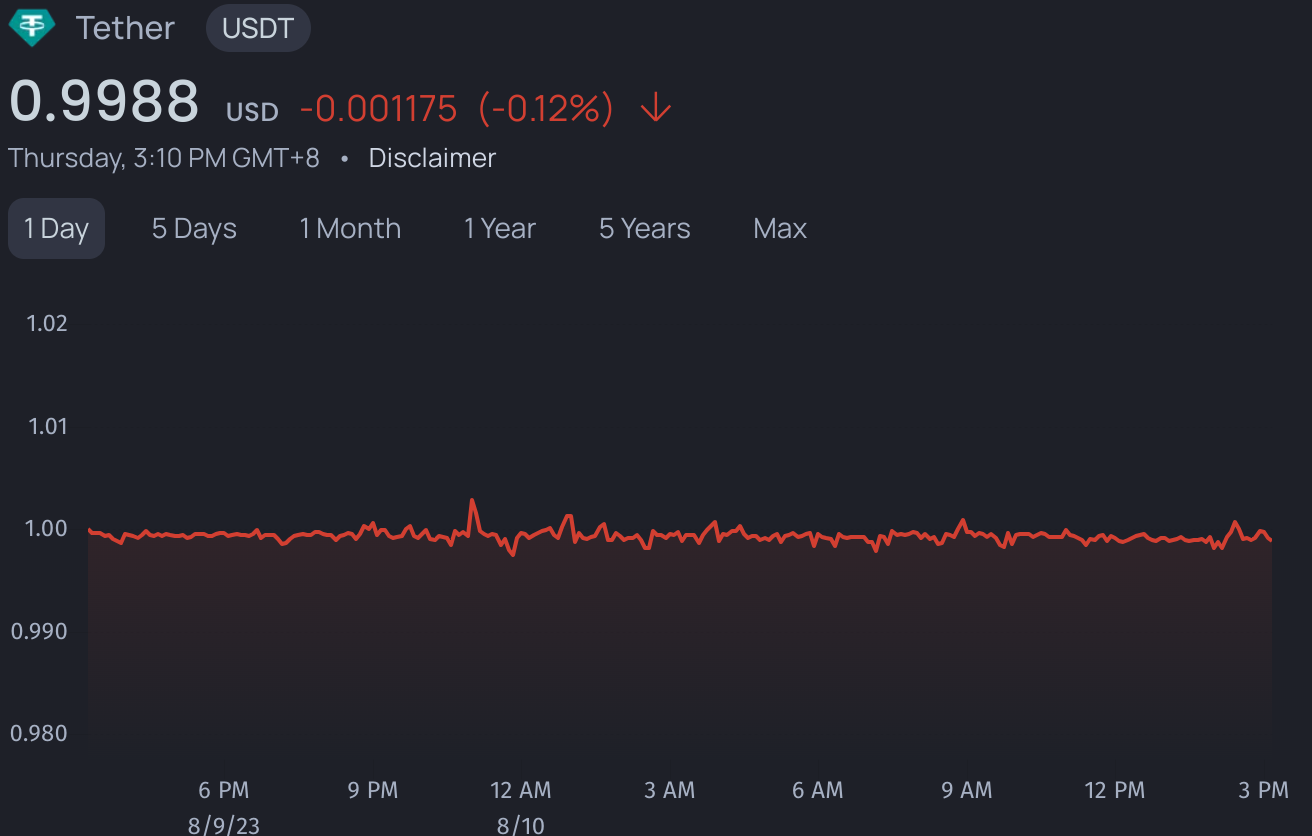Click the 3 PM x-axis label
The height and width of the screenshot is (836, 1312).
tap(1264, 790)
